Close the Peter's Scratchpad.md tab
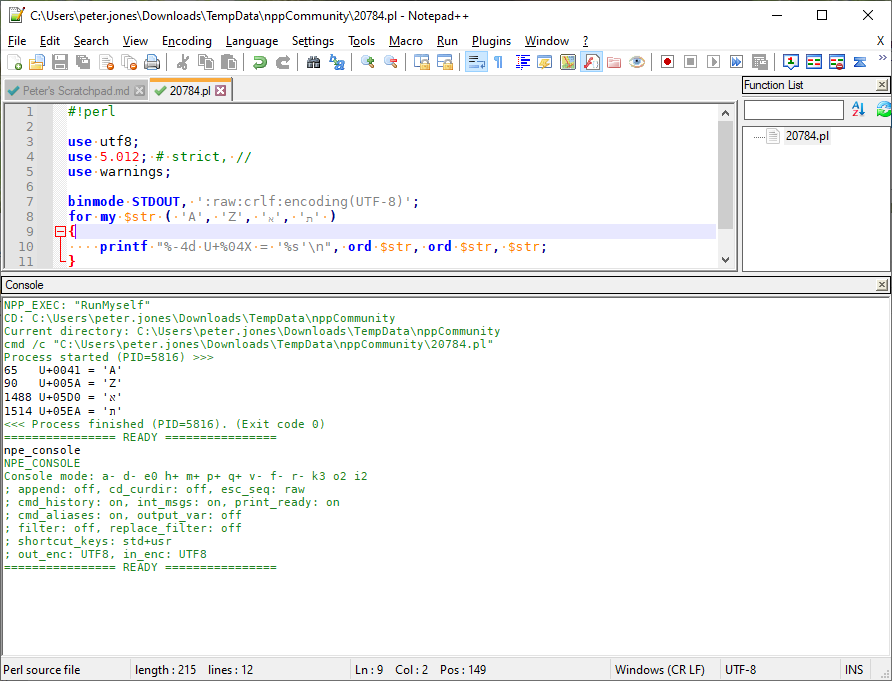 (x=139, y=91)
